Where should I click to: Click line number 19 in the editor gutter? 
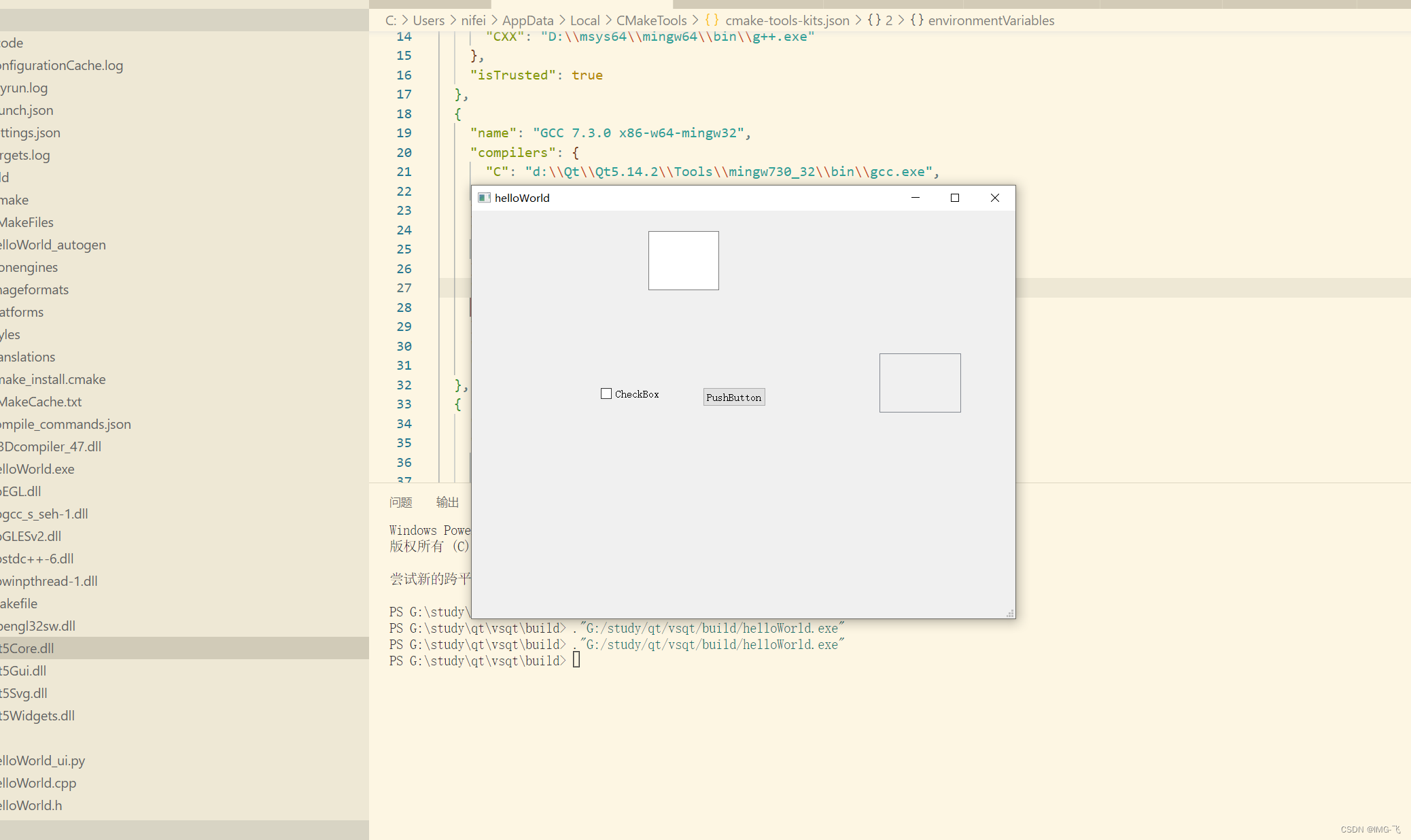(404, 133)
